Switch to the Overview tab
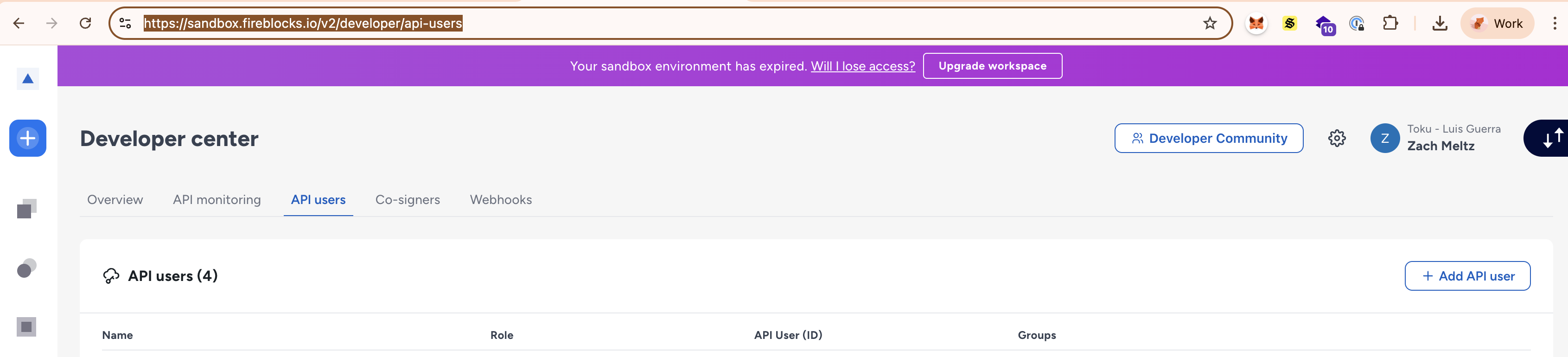1568x357 pixels. click(x=115, y=200)
